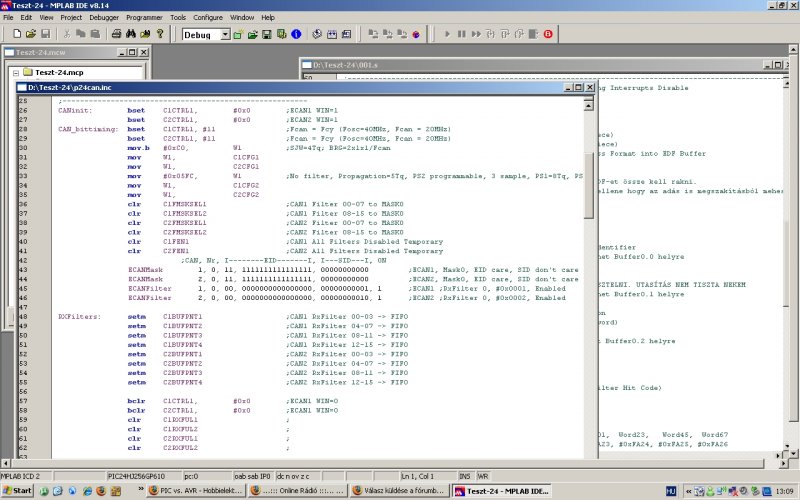Click the Step Out icon
Image resolution: width=800 pixels, height=500 pixels.
(x=519, y=34)
